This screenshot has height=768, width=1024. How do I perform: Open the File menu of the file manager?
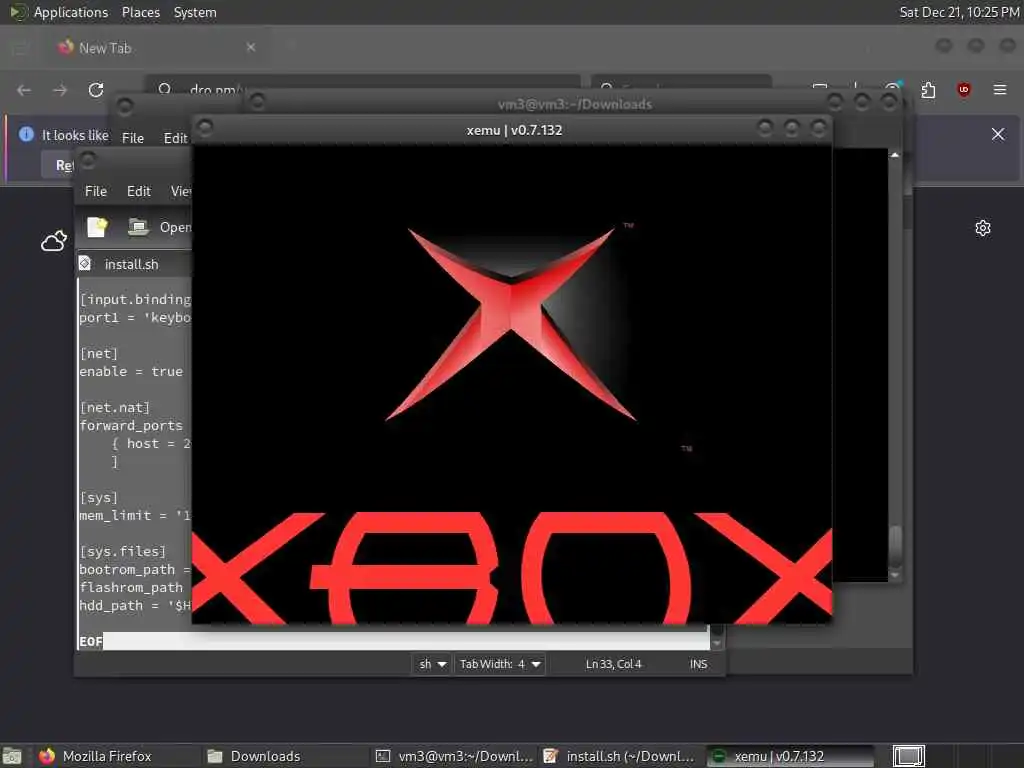pyautogui.click(x=133, y=138)
